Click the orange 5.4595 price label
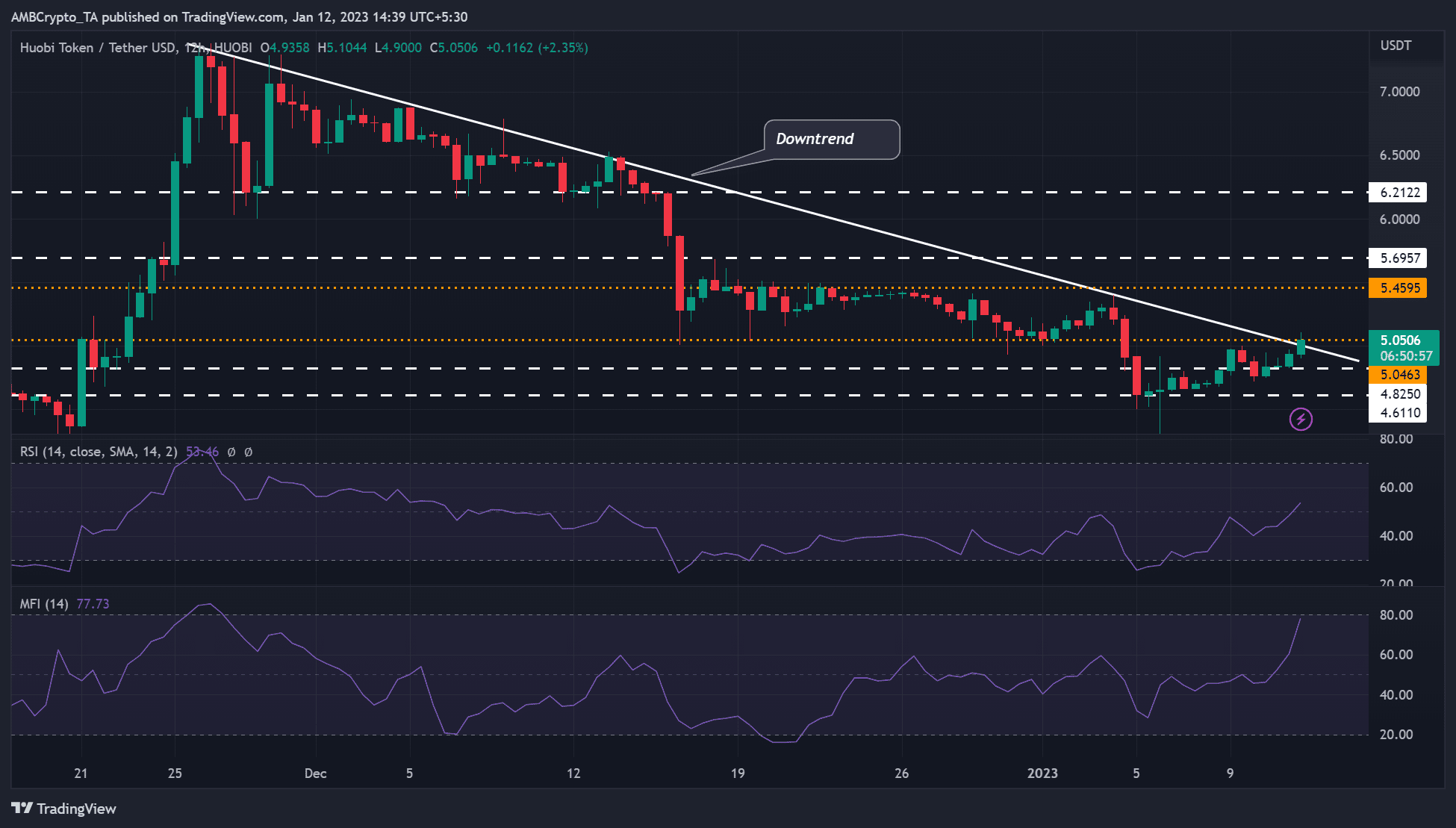Image resolution: width=1456 pixels, height=828 pixels. 1398,288
